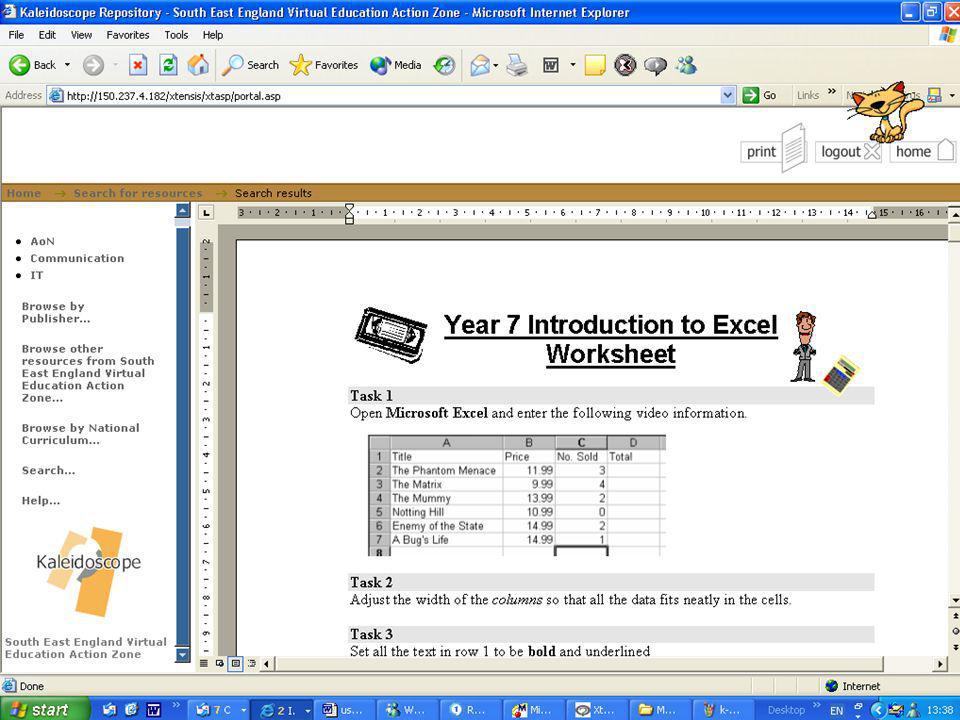Click the logout button
960x720 pixels.
(x=849, y=151)
